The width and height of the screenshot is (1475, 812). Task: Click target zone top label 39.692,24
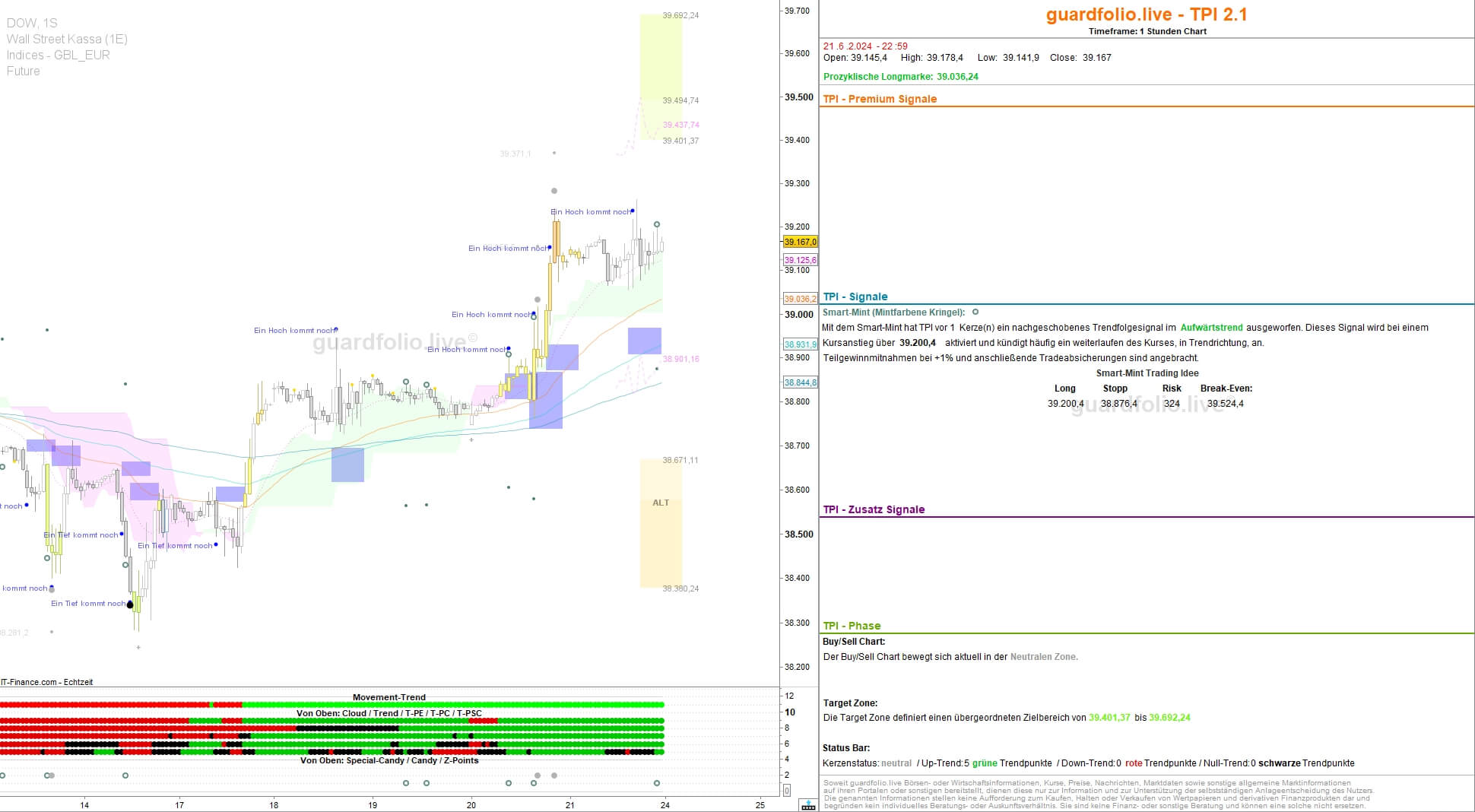pyautogui.click(x=680, y=15)
